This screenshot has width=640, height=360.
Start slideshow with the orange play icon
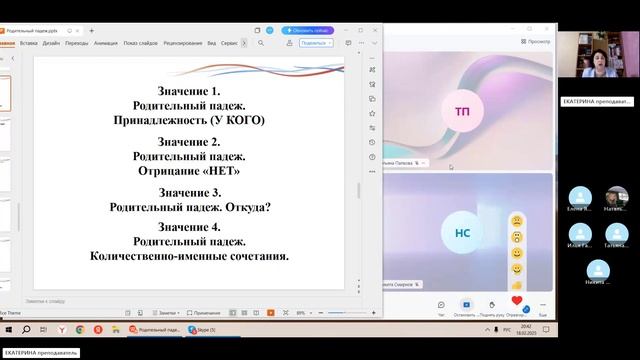tap(270, 313)
